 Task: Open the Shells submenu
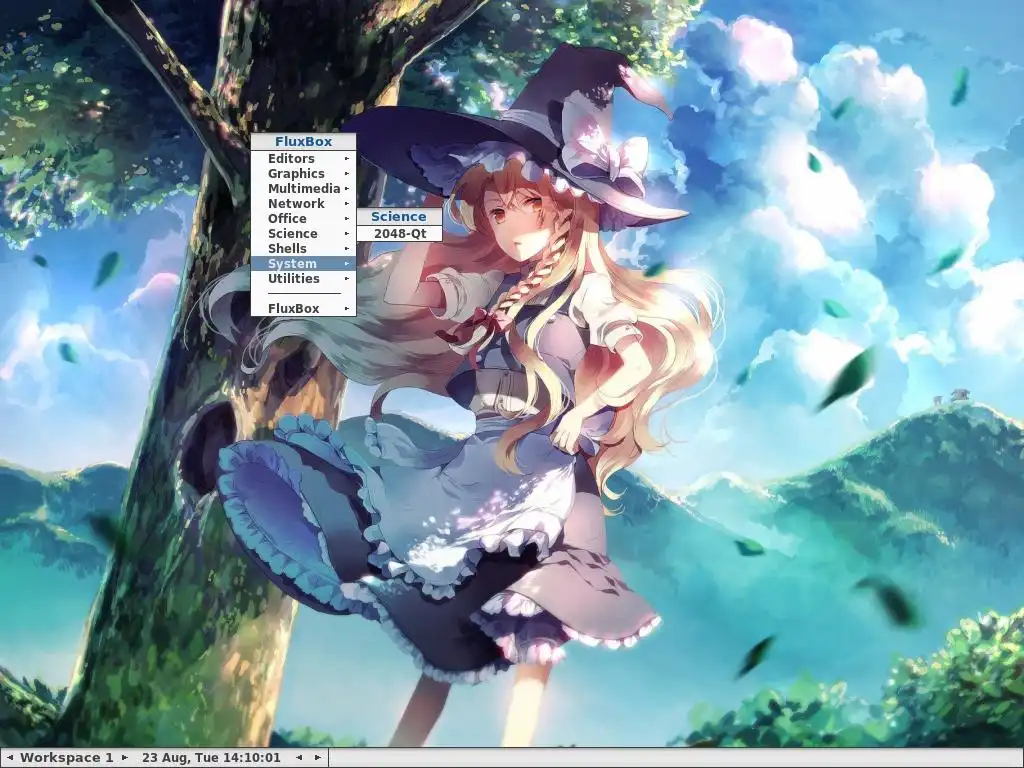click(x=303, y=249)
